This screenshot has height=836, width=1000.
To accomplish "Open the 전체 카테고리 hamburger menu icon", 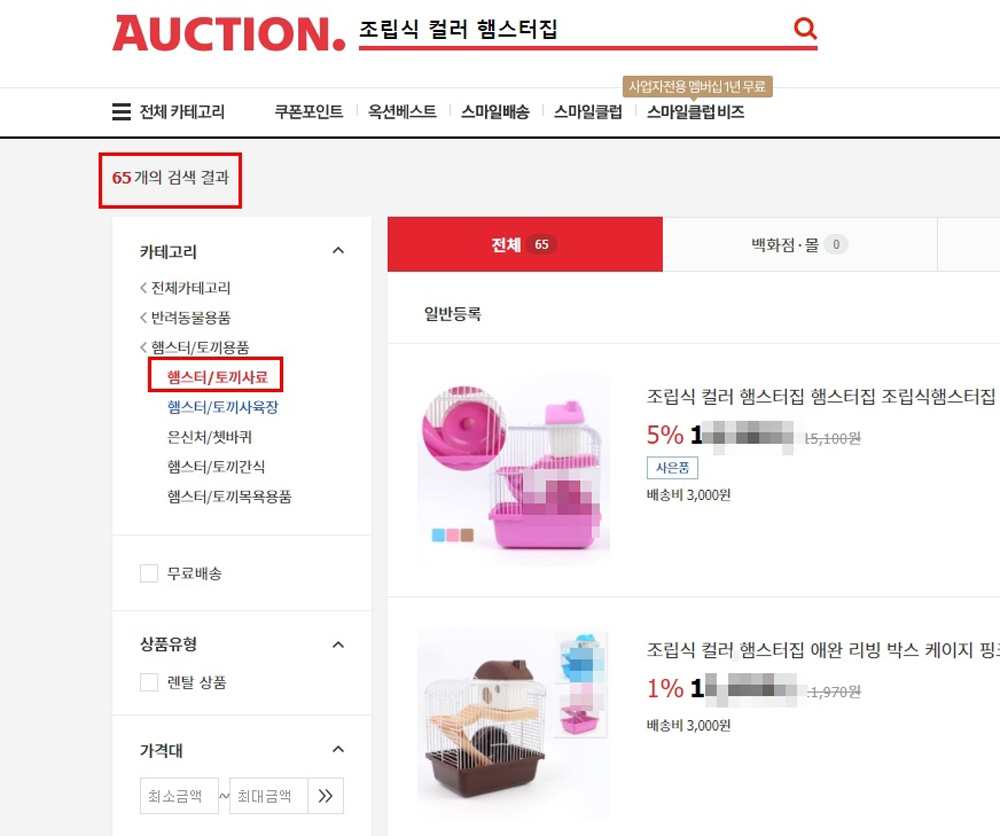I will [121, 112].
